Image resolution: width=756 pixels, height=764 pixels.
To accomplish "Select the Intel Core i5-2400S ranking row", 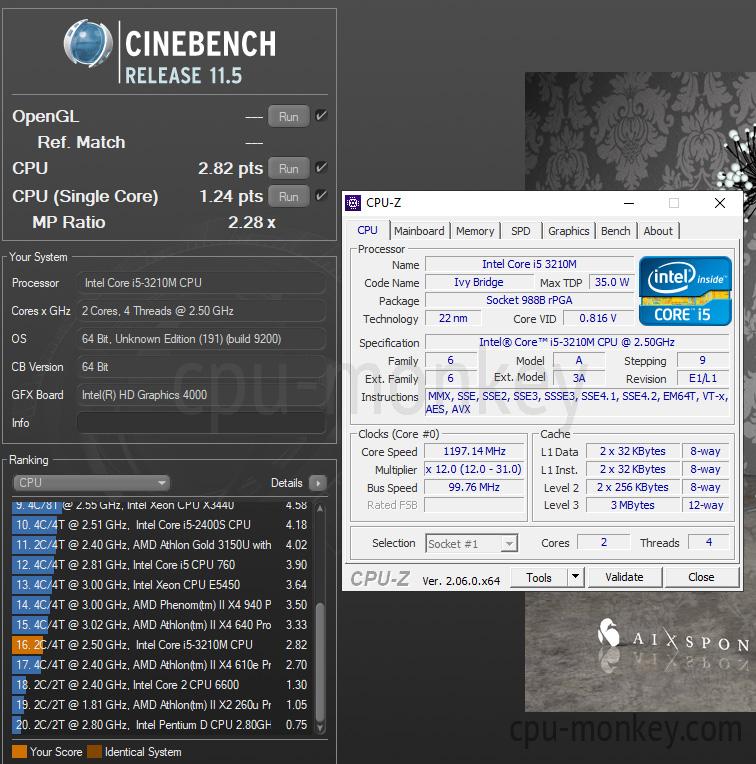I will (x=162, y=525).
